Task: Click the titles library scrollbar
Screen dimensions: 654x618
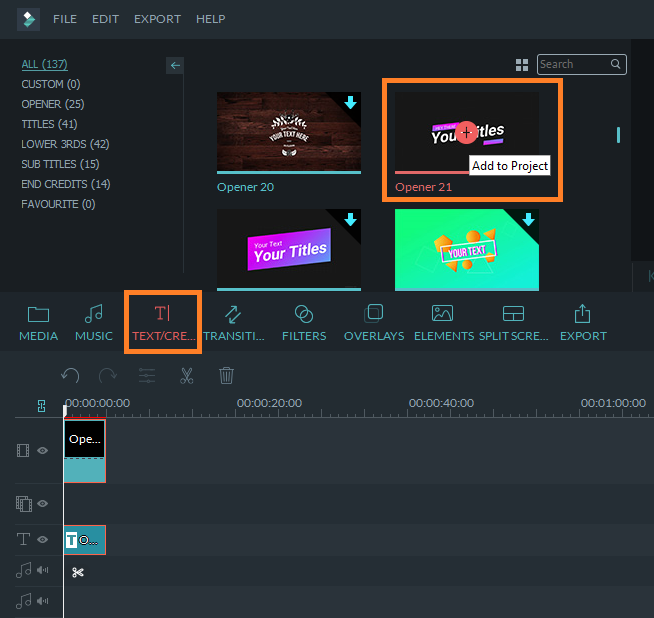Action: click(x=618, y=135)
